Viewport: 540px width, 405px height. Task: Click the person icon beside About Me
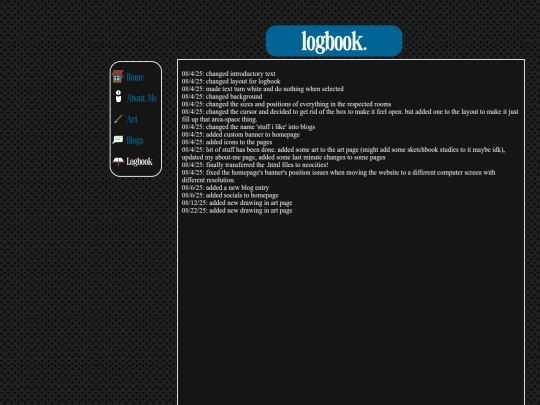tap(118, 96)
